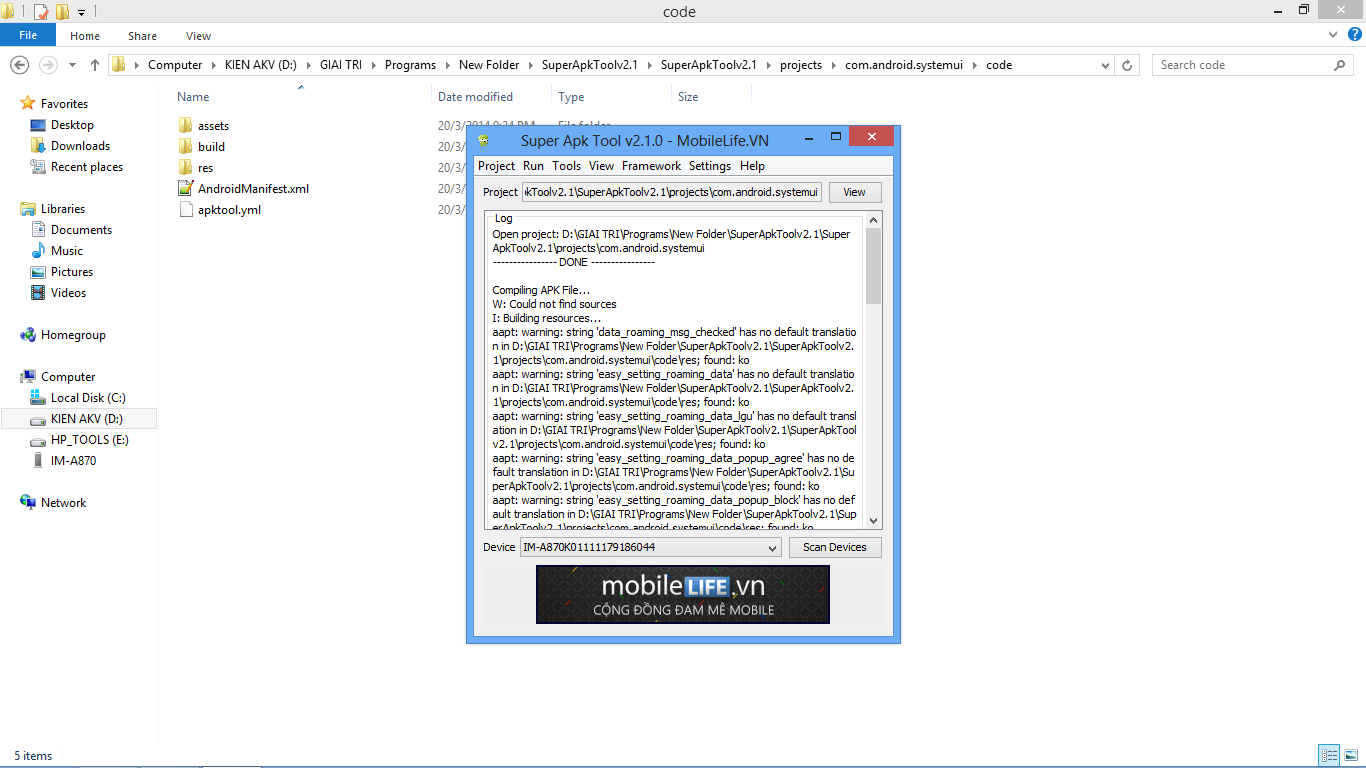Image resolution: width=1366 pixels, height=768 pixels.
Task: Click the log scrollbar down arrow
Action: (873, 520)
